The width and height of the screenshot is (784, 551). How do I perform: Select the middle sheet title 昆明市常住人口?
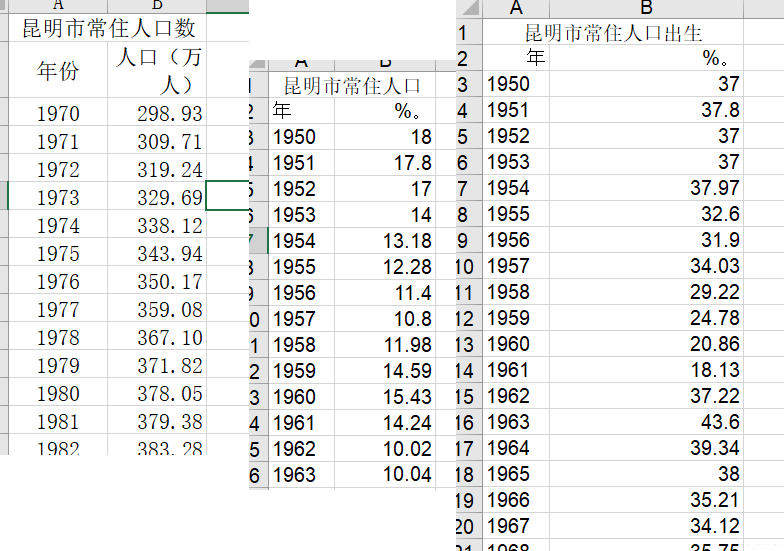(x=352, y=85)
